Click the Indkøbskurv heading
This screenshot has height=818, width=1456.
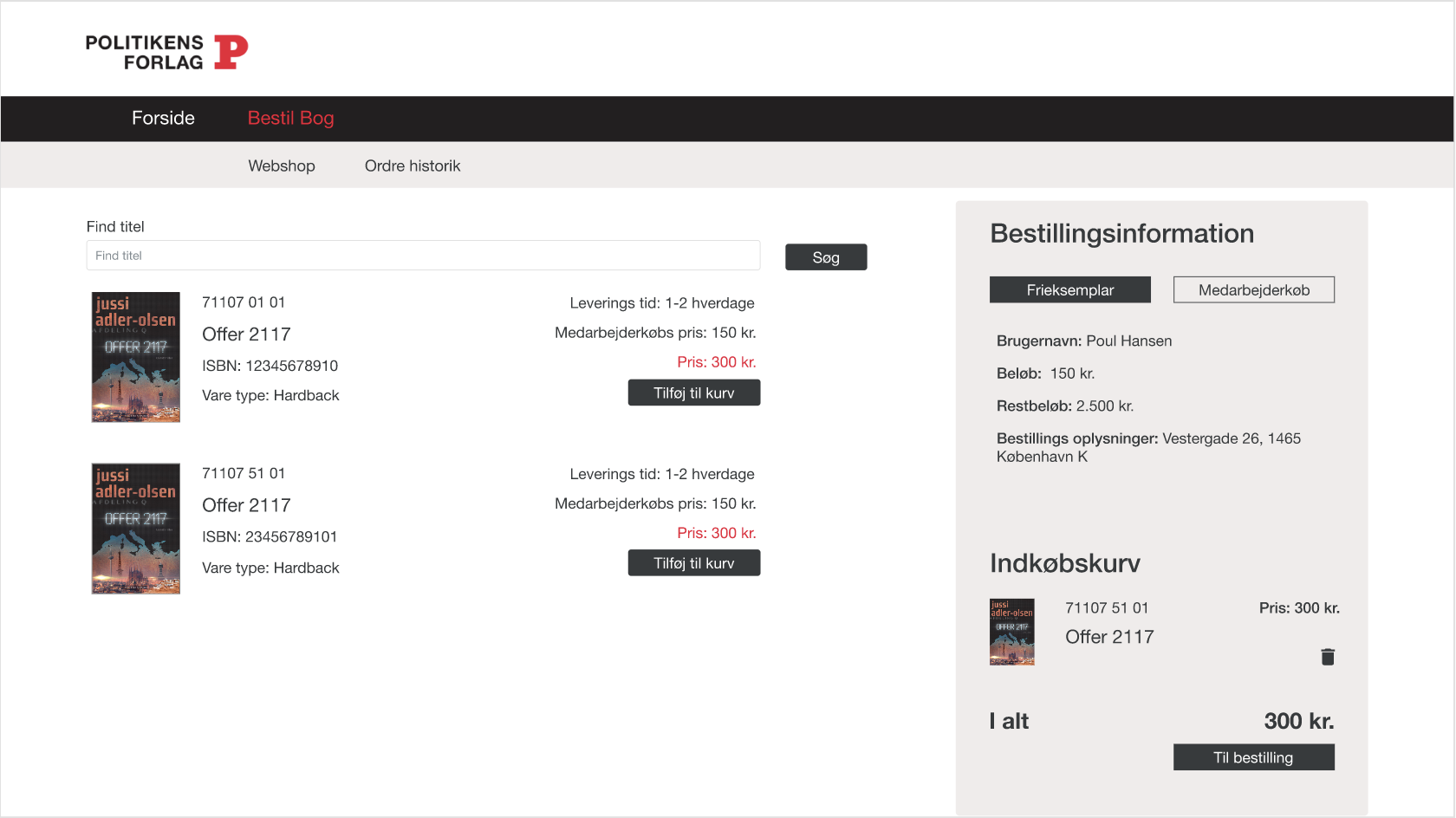[1065, 563]
